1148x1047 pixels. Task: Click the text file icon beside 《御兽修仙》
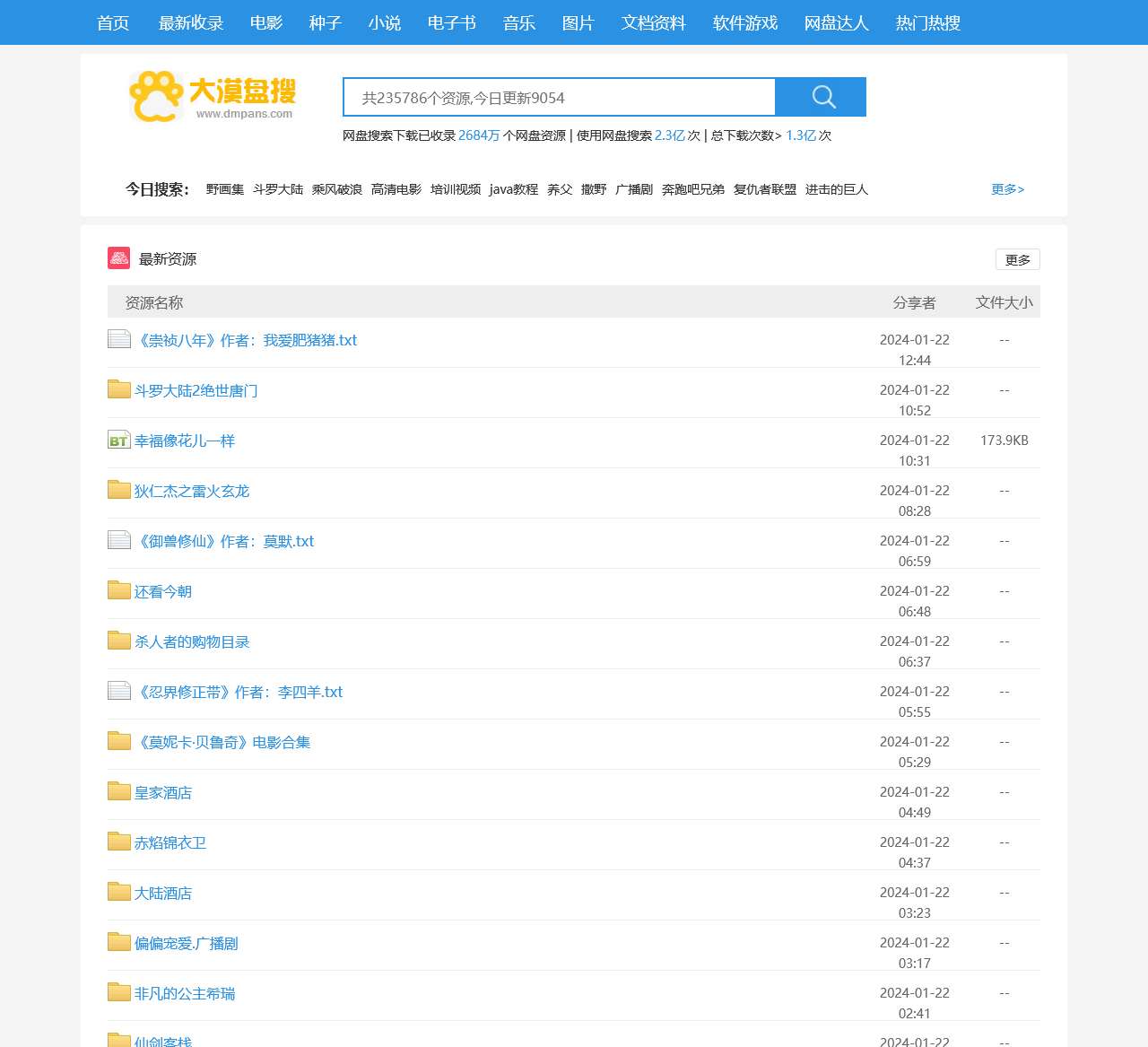(118, 539)
